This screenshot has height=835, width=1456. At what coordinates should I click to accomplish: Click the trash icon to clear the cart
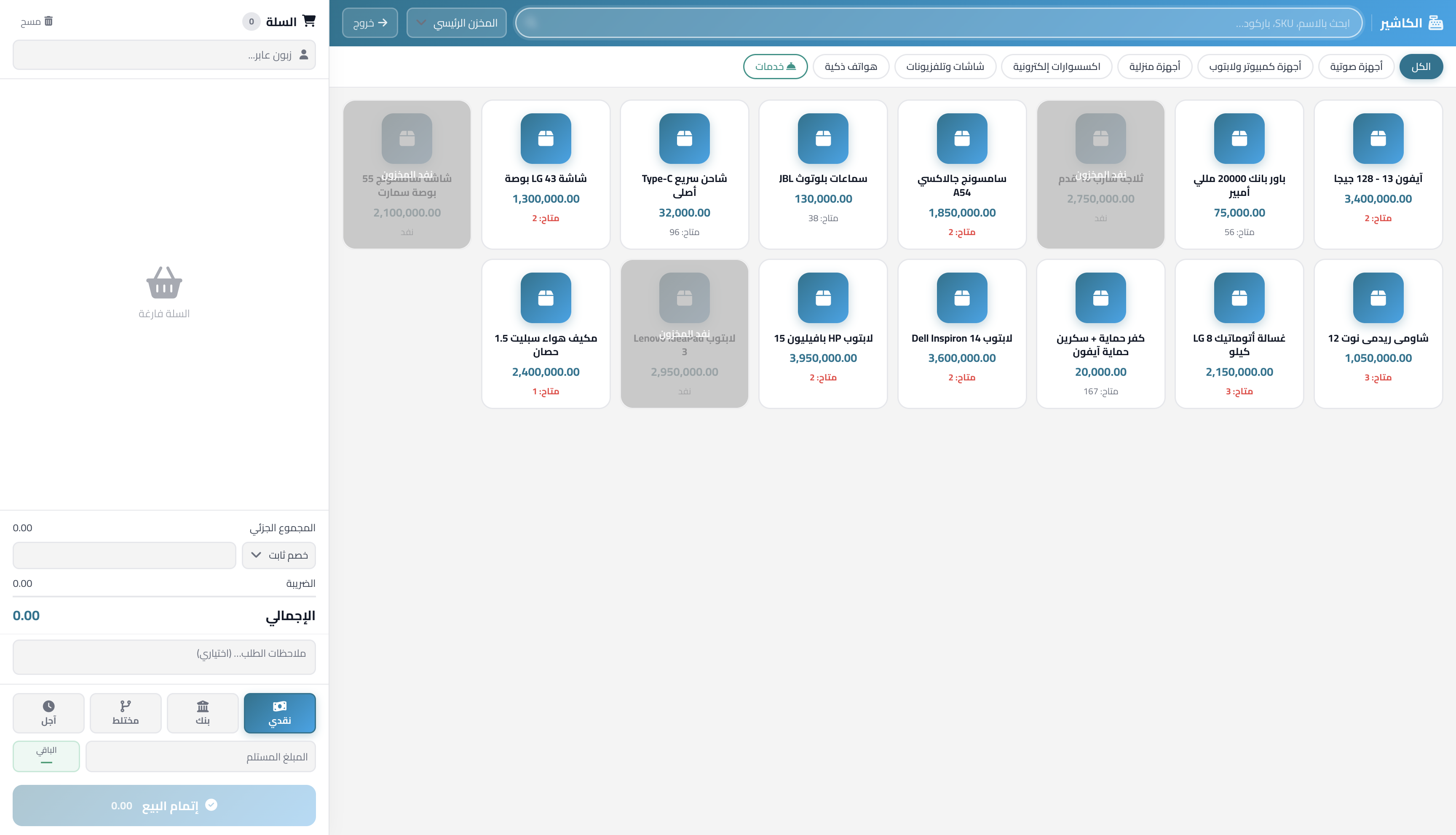[x=49, y=21]
